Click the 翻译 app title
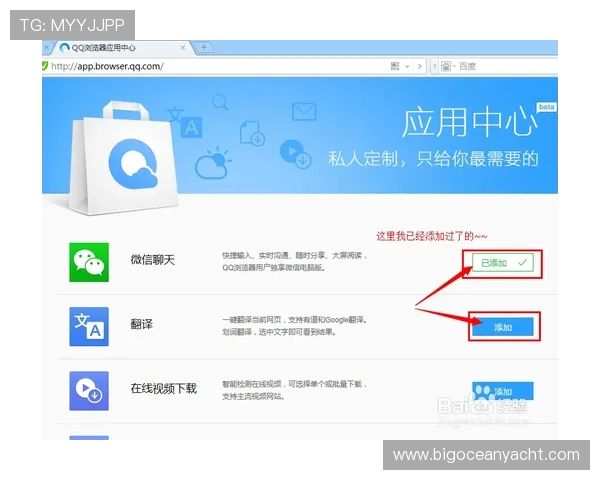The width and height of the screenshot is (600, 480). (142, 324)
